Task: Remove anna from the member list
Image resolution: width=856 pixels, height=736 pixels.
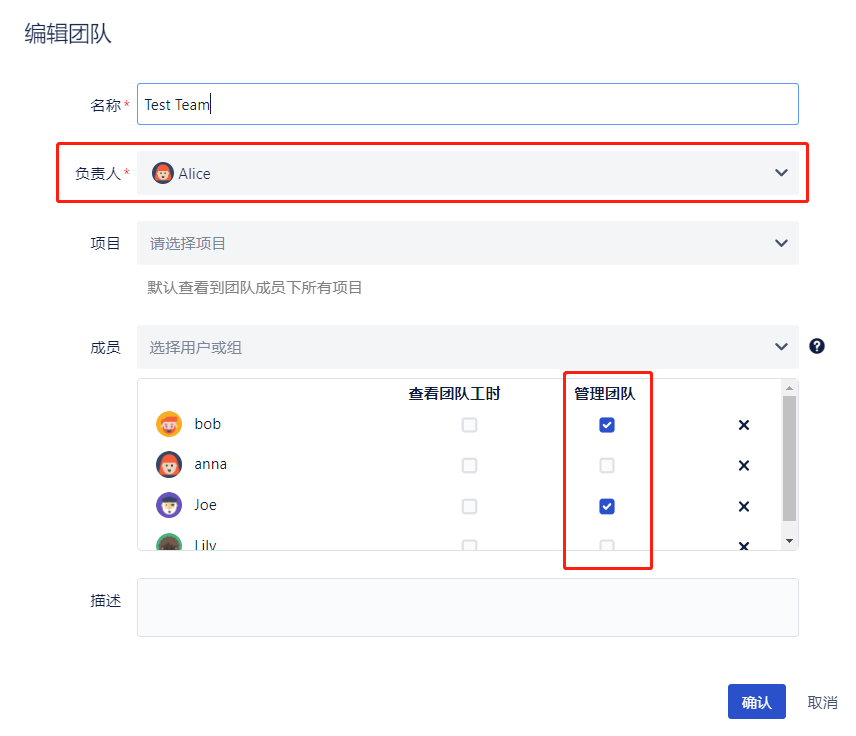Action: (x=743, y=465)
